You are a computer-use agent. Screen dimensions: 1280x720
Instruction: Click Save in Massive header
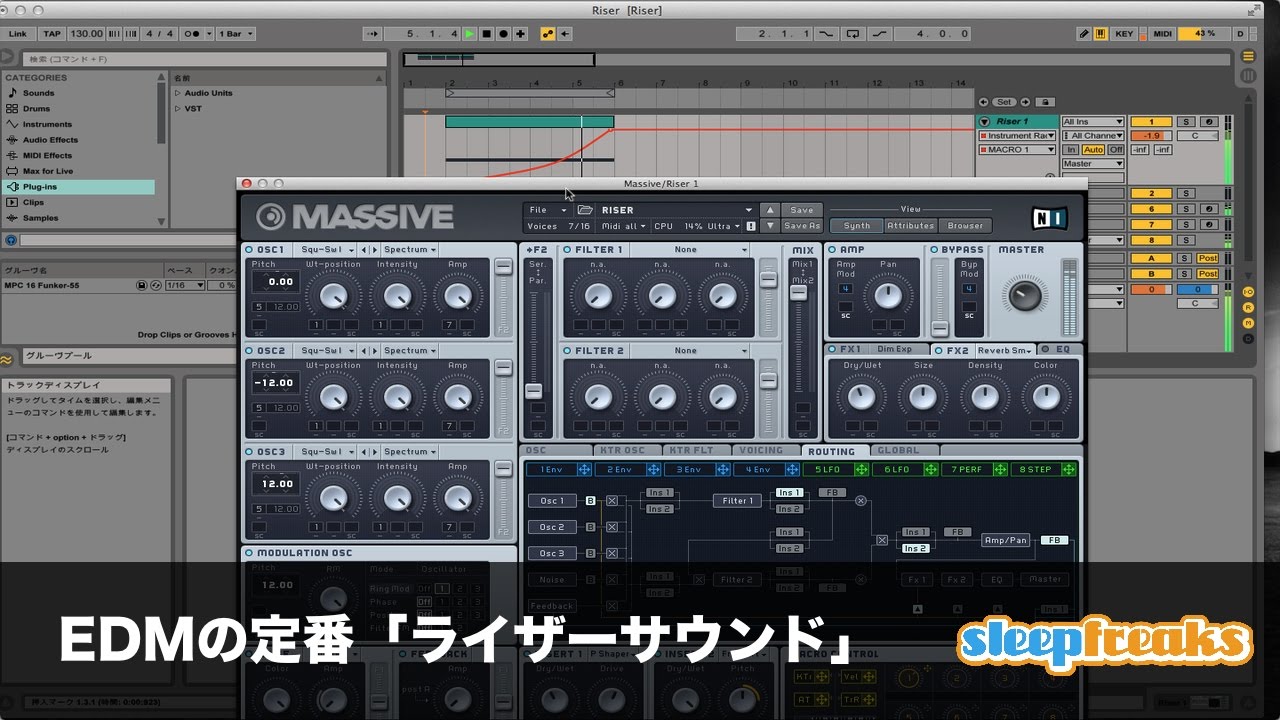click(x=802, y=210)
